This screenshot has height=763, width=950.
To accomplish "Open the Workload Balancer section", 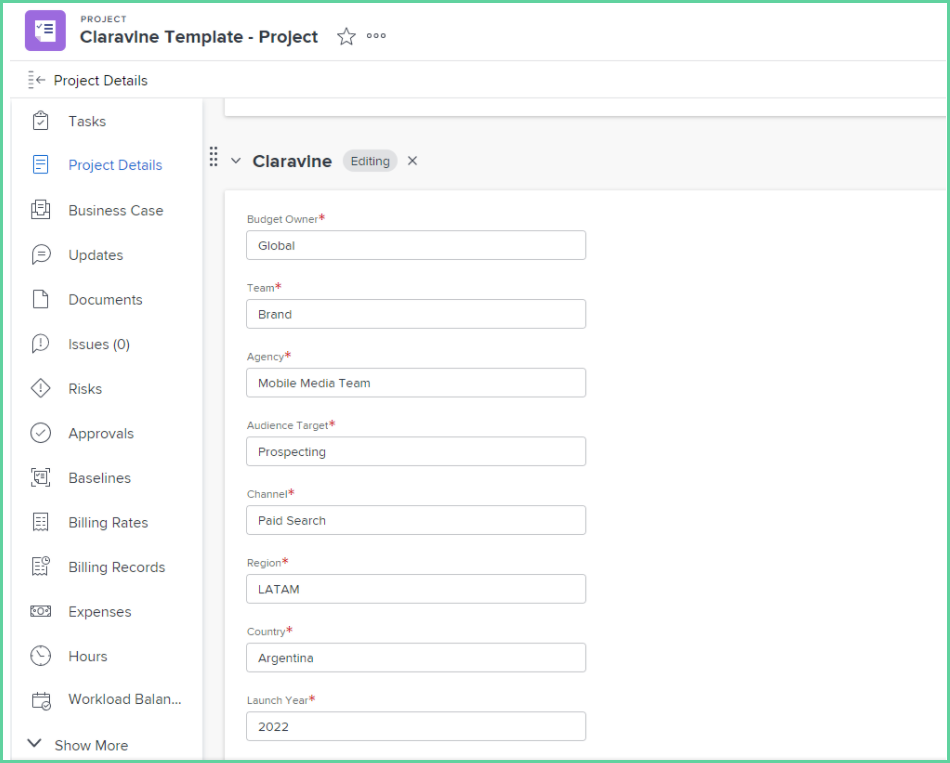I will 125,699.
